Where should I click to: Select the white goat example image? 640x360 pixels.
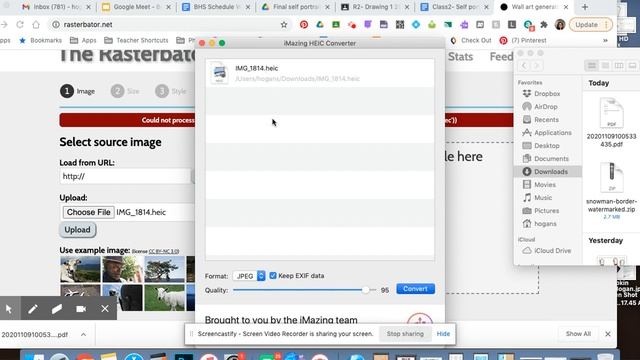point(164,298)
